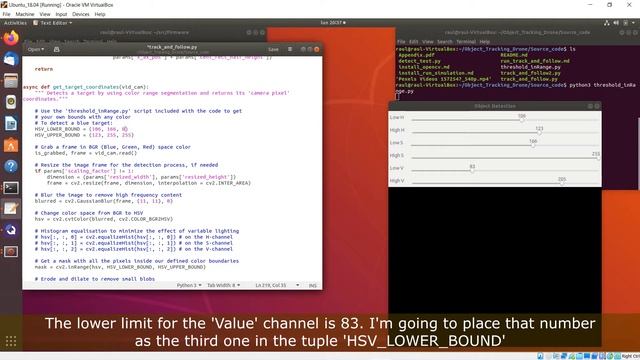Open the bottom dock application with red icon
Screen dimensions: 640x360
[11, 251]
